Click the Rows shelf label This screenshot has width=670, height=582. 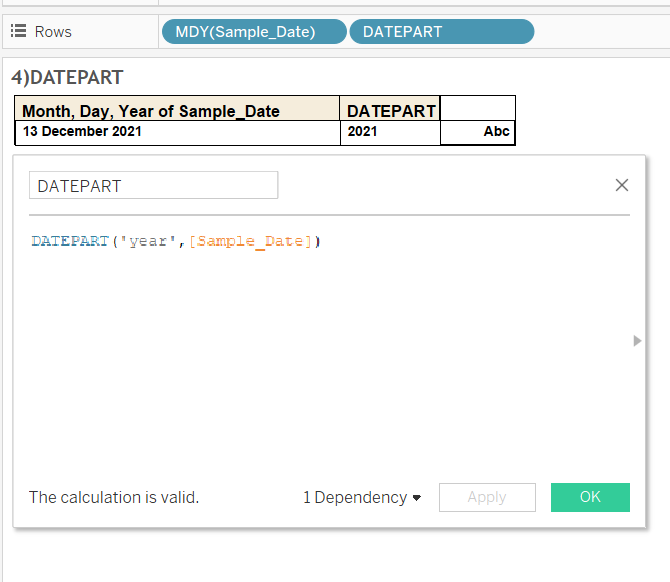pos(53,32)
